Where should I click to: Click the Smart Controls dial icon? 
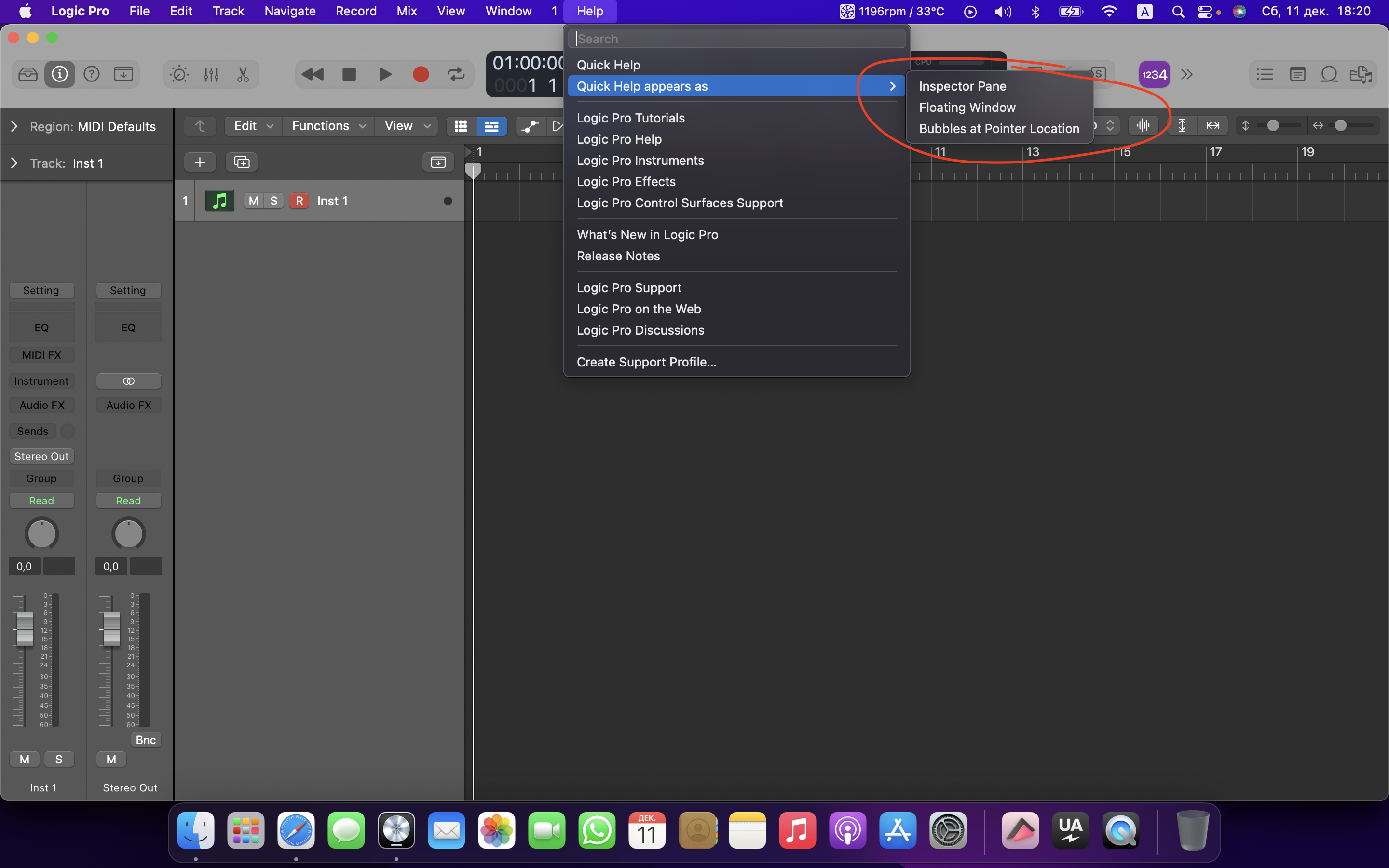[x=179, y=74]
